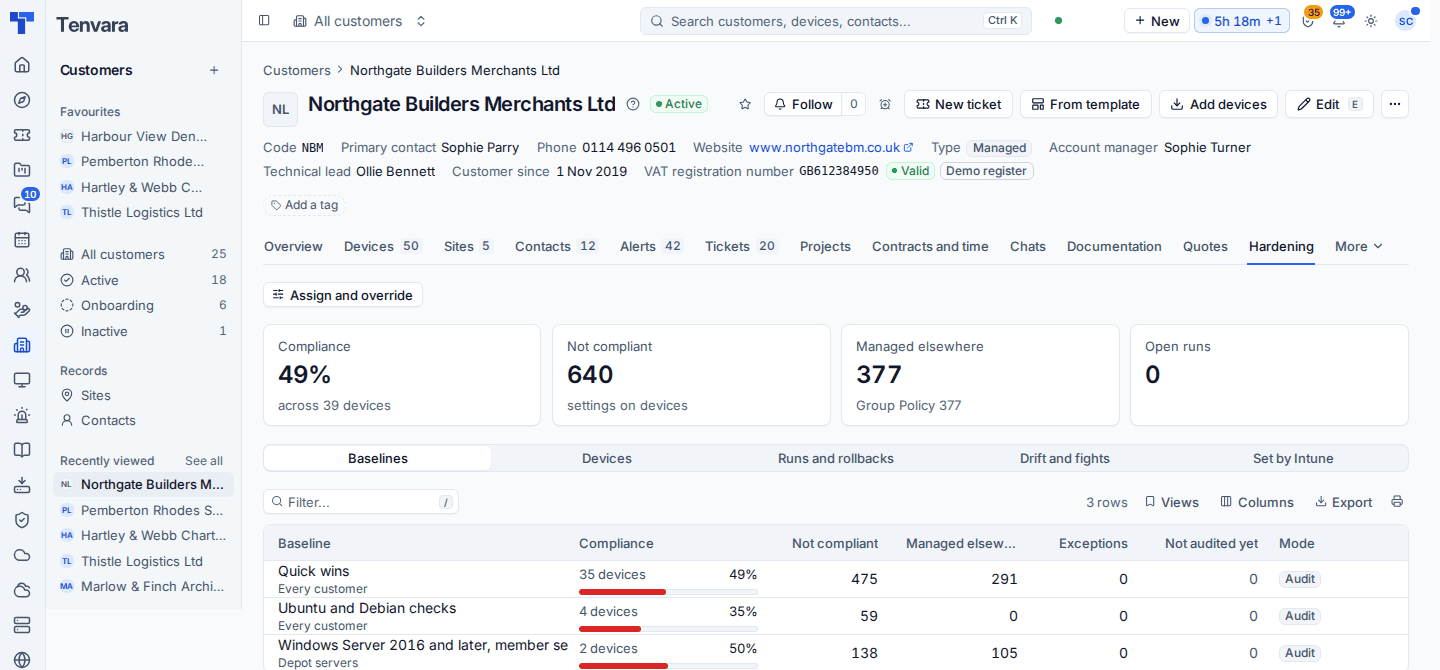Open the compass explore icon in rail
Image resolution: width=1440 pixels, height=670 pixels.
(x=22, y=100)
